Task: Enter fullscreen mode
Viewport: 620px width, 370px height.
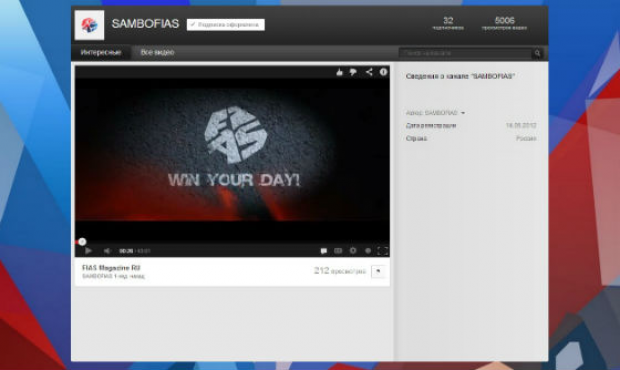Action: 382,251
